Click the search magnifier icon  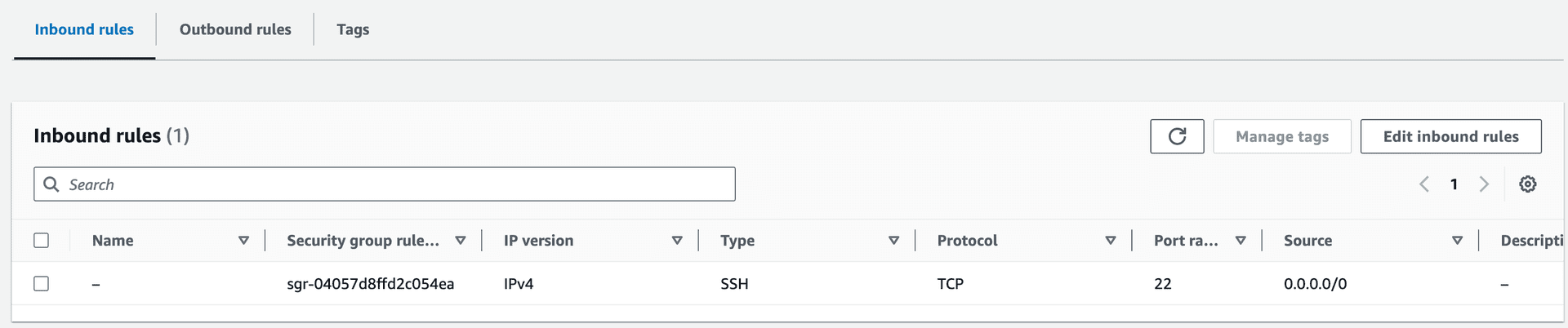[51, 184]
